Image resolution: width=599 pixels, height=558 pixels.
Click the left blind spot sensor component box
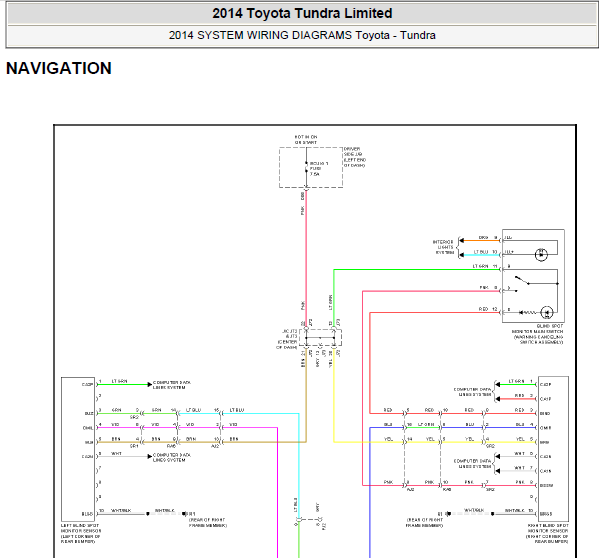[x=78, y=449]
